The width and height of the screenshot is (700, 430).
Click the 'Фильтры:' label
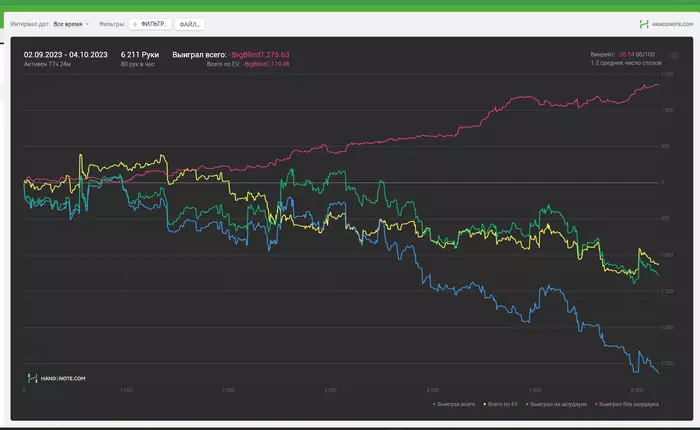(x=112, y=24)
